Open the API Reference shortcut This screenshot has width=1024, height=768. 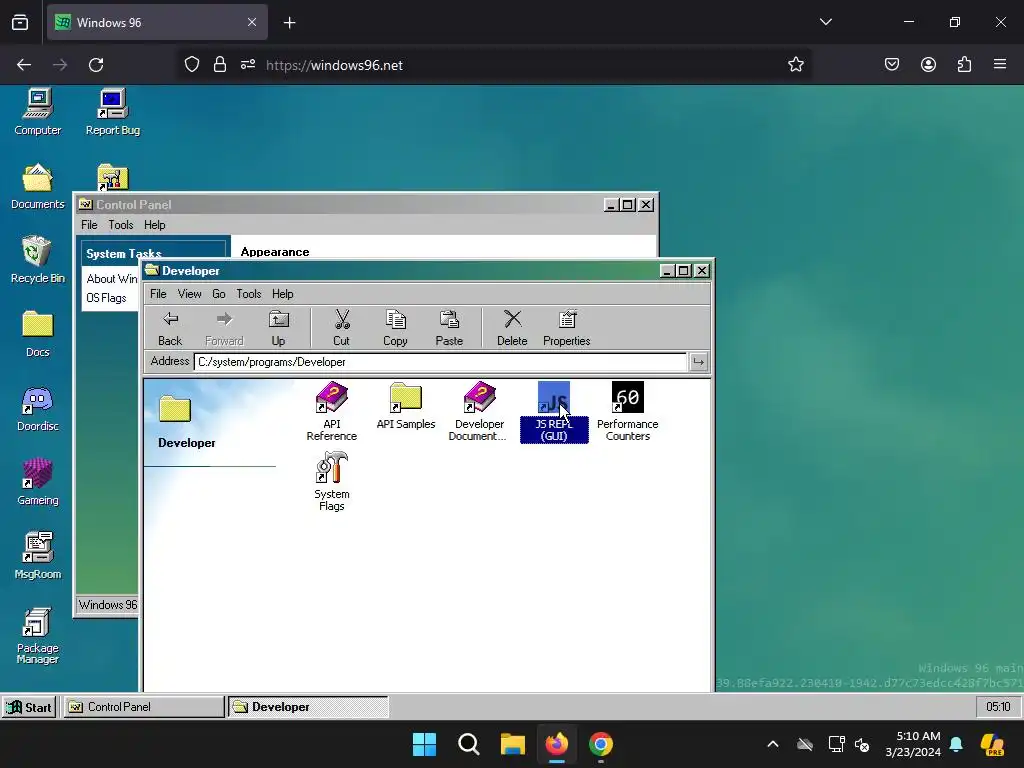(332, 411)
